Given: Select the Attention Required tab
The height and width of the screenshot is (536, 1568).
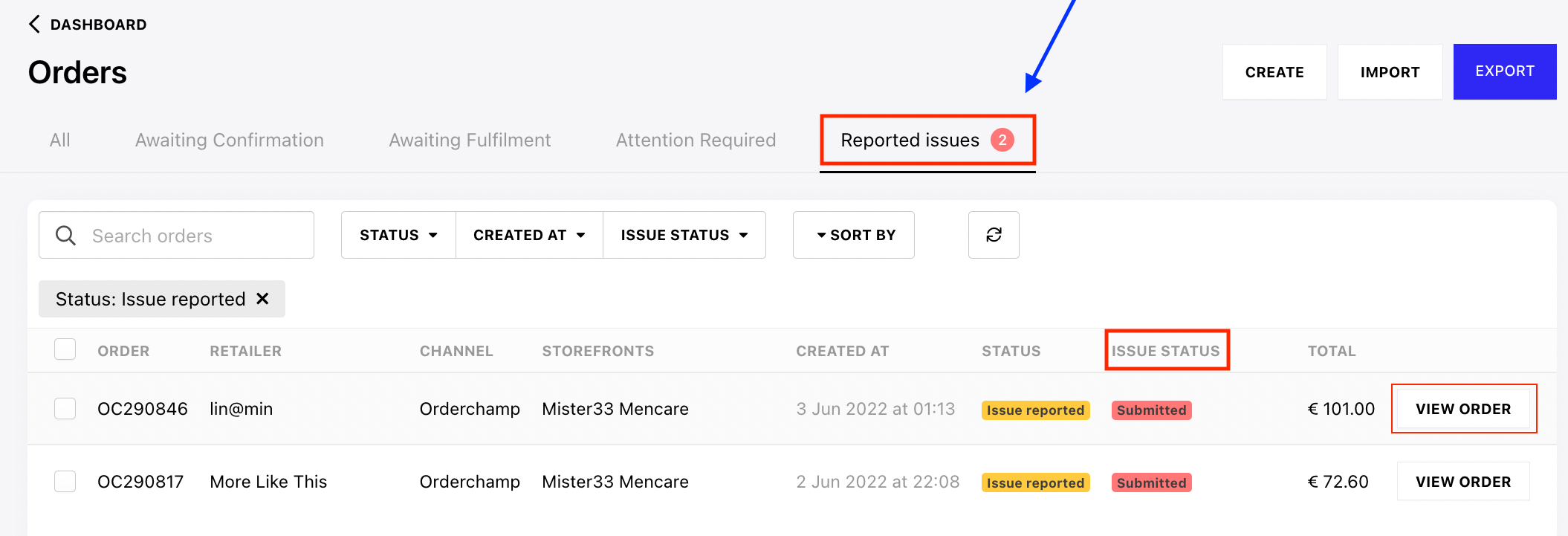Looking at the screenshot, I should (696, 140).
